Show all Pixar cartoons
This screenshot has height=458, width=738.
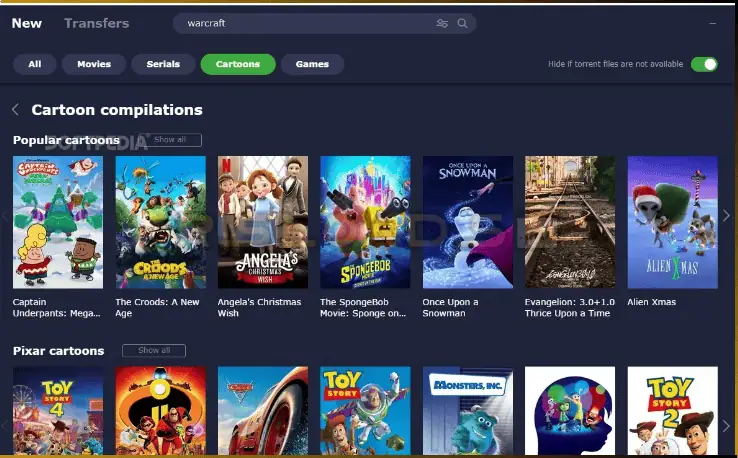pyautogui.click(x=154, y=351)
